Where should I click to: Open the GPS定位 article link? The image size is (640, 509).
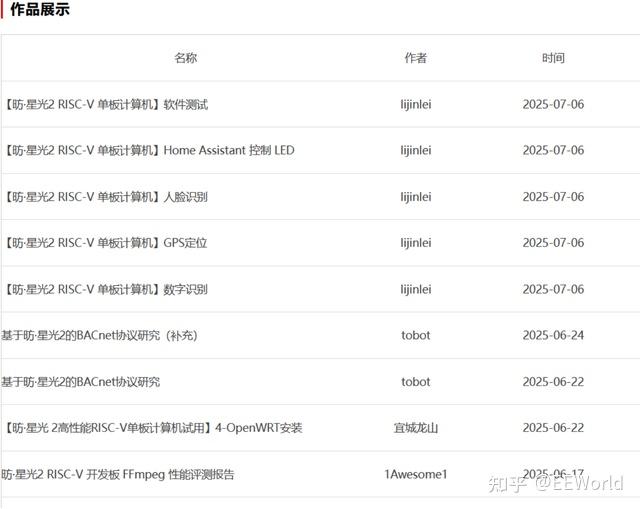click(x=106, y=243)
